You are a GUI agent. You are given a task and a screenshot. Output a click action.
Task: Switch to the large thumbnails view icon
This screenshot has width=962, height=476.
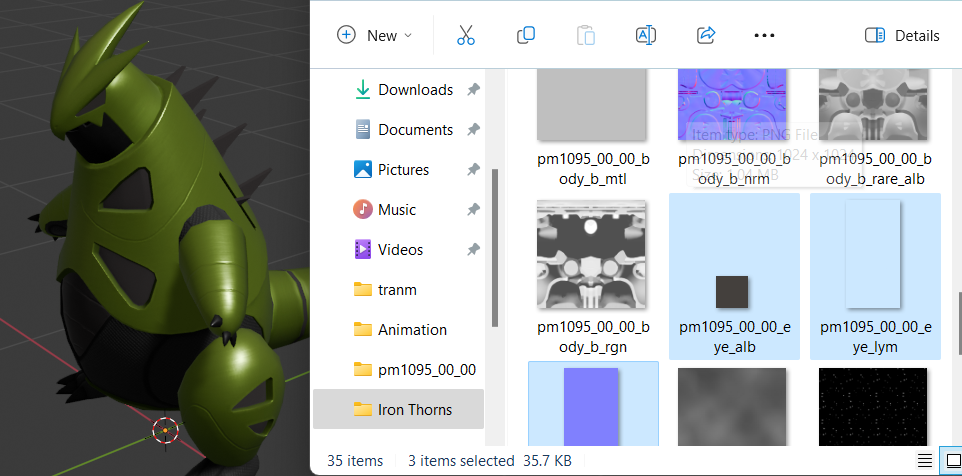point(953,461)
